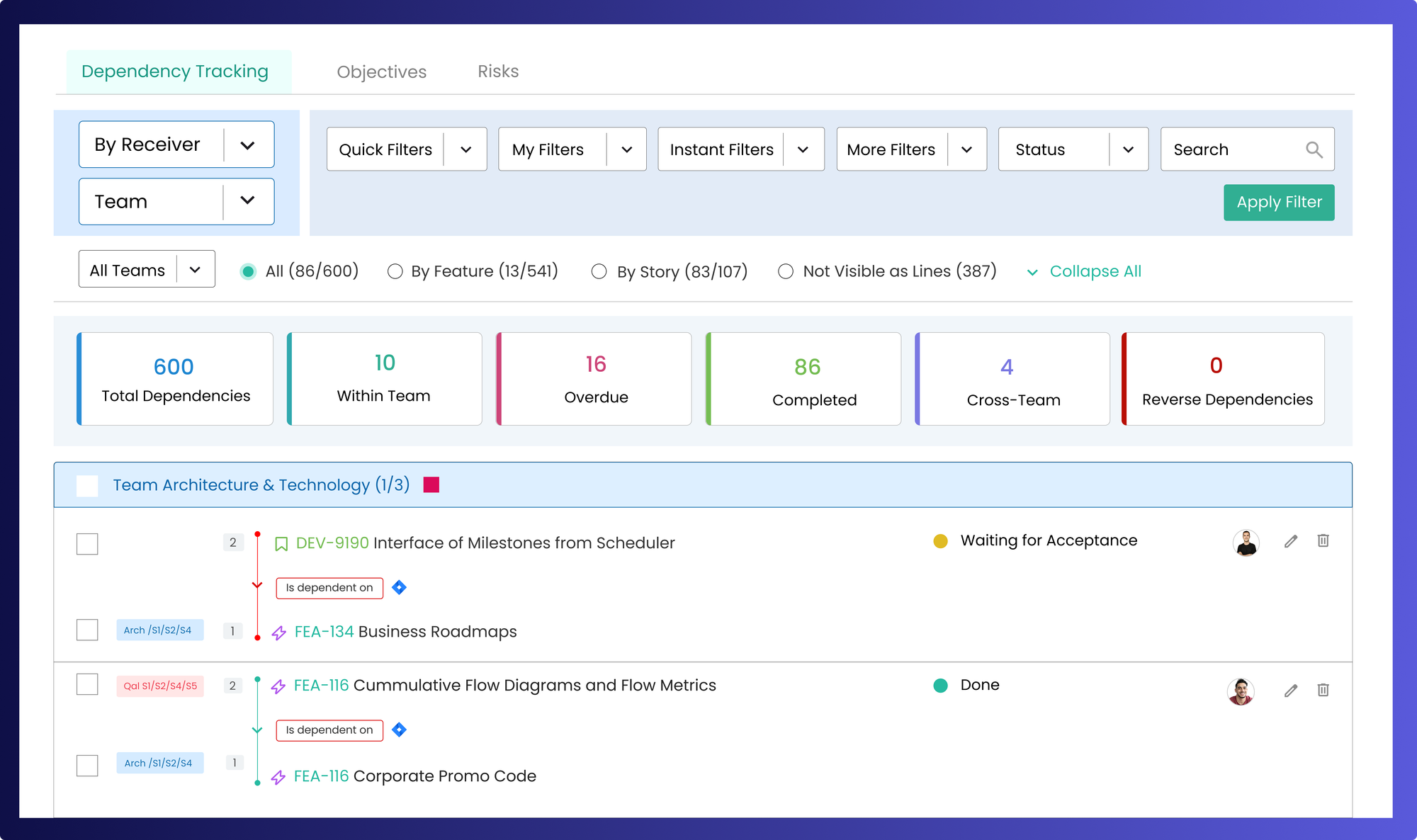Click the pink color swatch next to Team Architecture heading
This screenshot has height=840, width=1417.
[x=431, y=485]
